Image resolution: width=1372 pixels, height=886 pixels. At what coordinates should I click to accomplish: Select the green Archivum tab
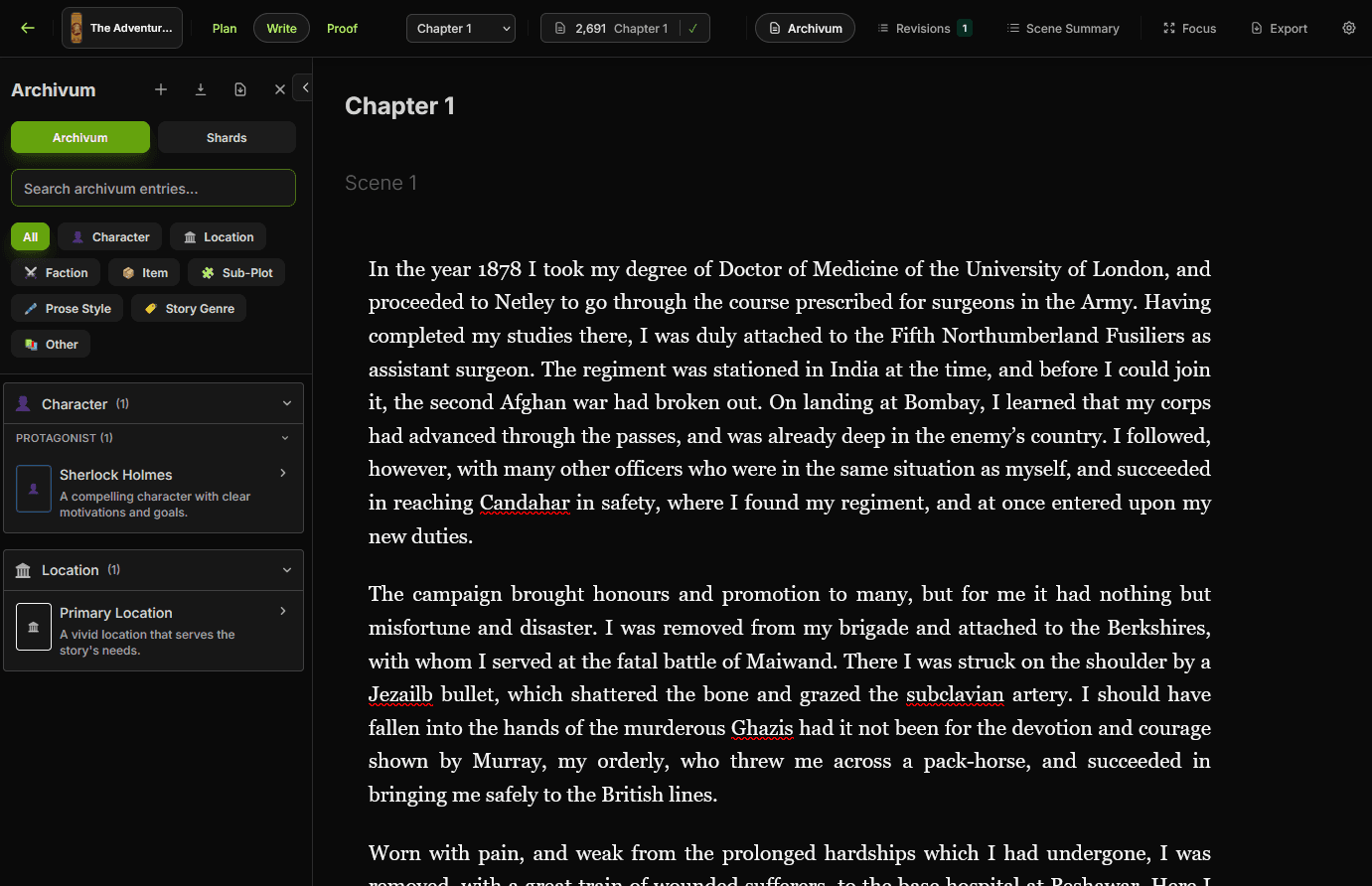pyautogui.click(x=80, y=137)
